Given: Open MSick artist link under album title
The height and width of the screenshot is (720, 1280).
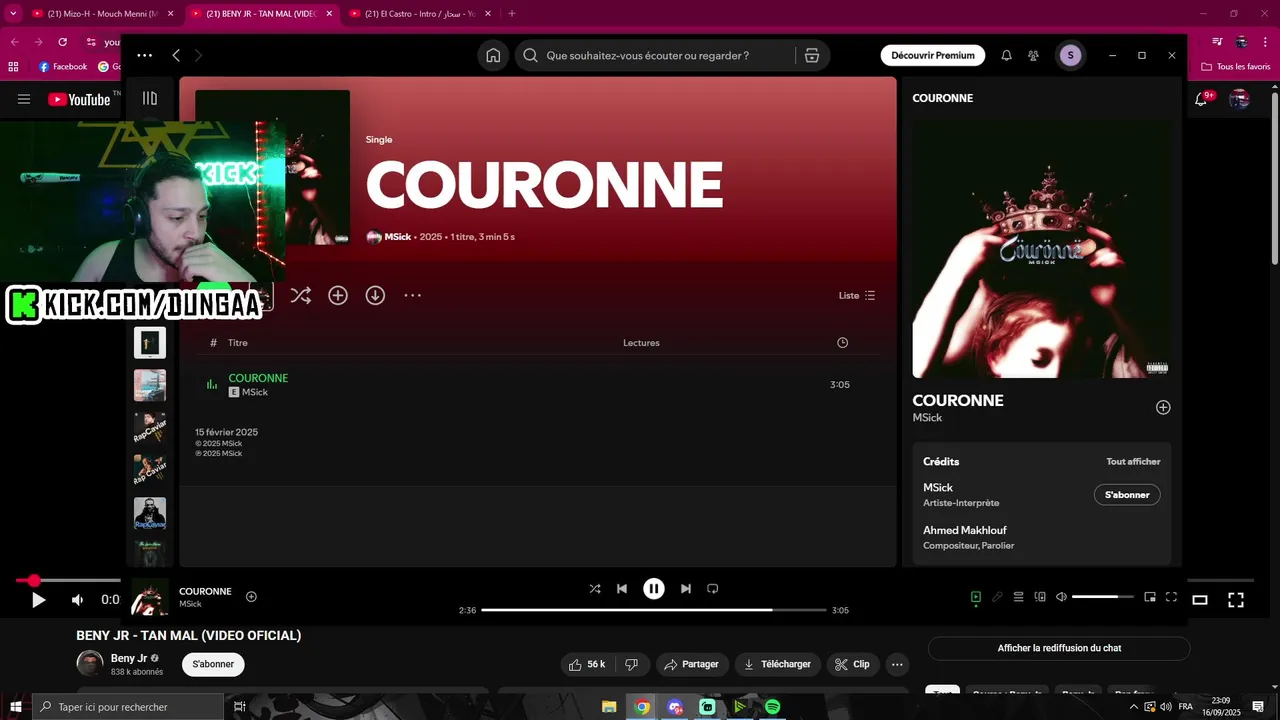Looking at the screenshot, I should [398, 237].
